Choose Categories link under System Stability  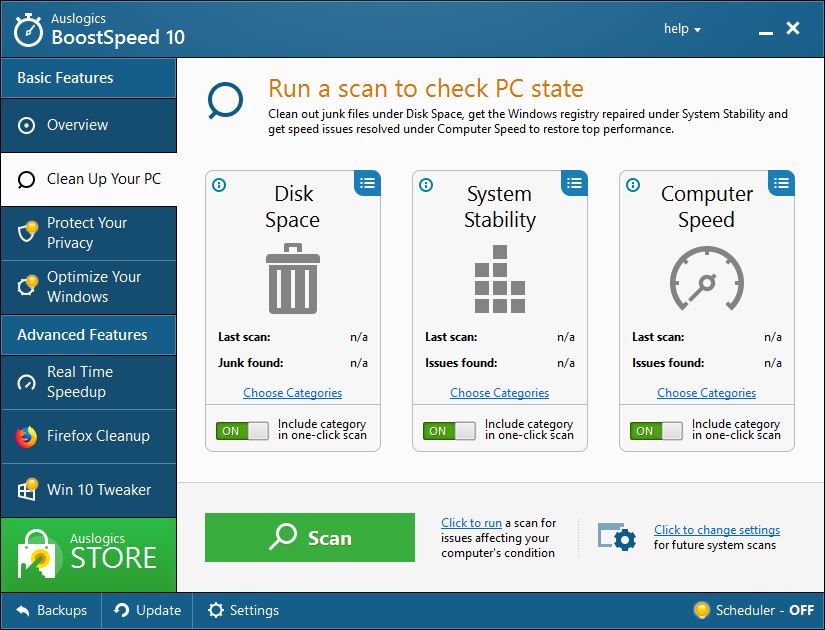pos(499,393)
